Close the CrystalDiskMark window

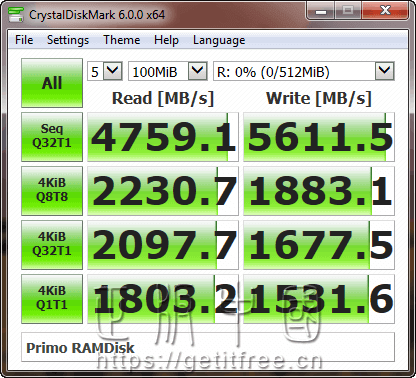(x=386, y=11)
